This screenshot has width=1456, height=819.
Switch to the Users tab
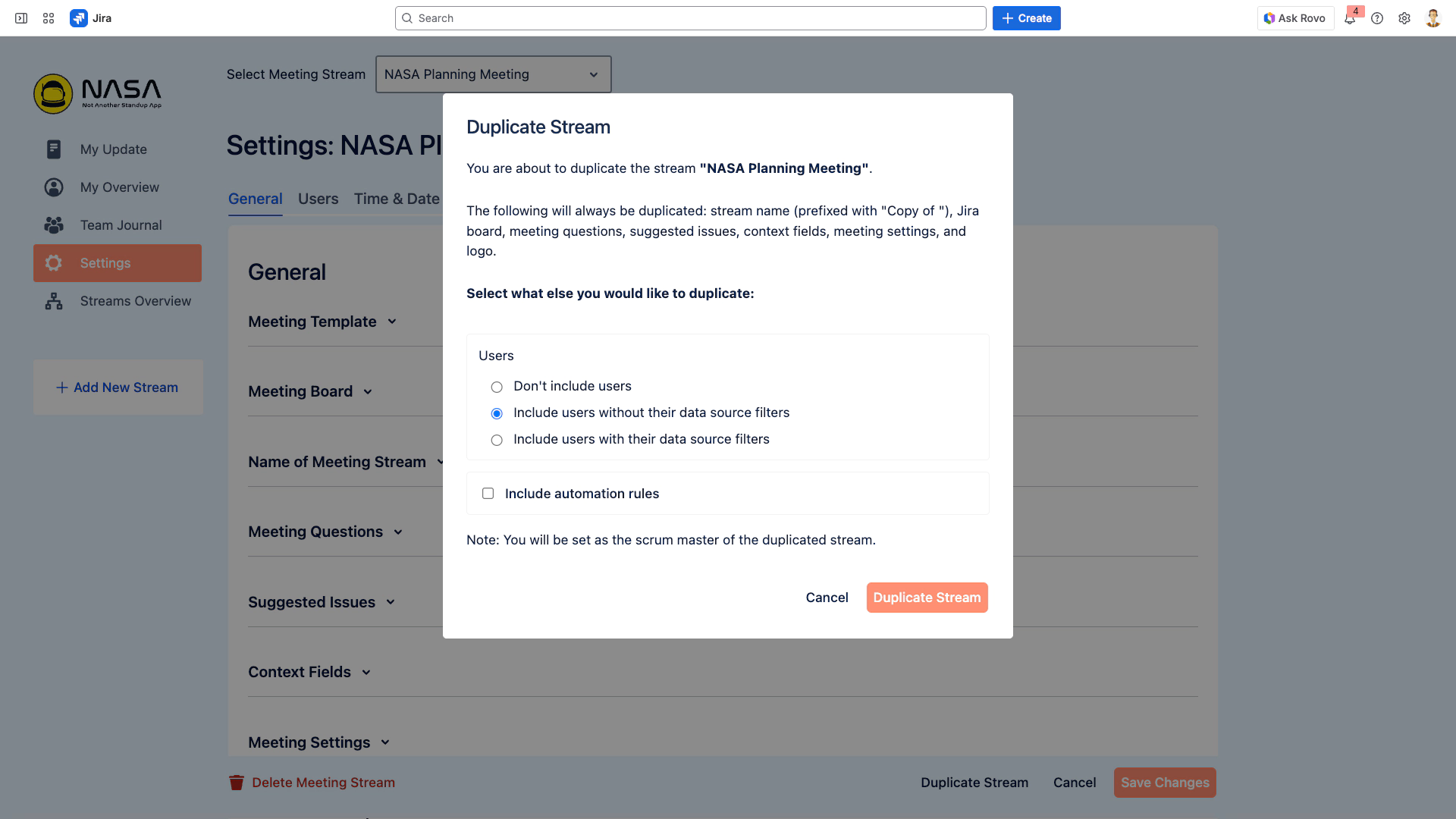click(317, 199)
